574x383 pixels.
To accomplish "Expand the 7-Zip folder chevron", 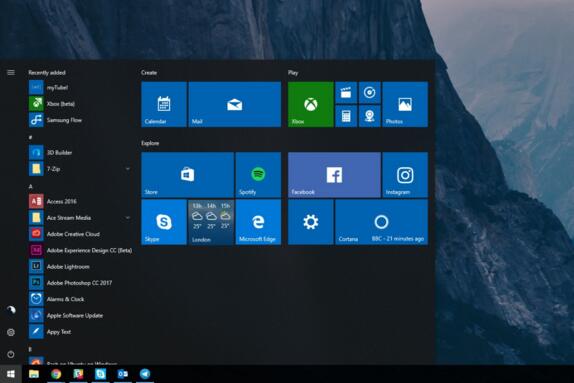I will click(x=127, y=169).
